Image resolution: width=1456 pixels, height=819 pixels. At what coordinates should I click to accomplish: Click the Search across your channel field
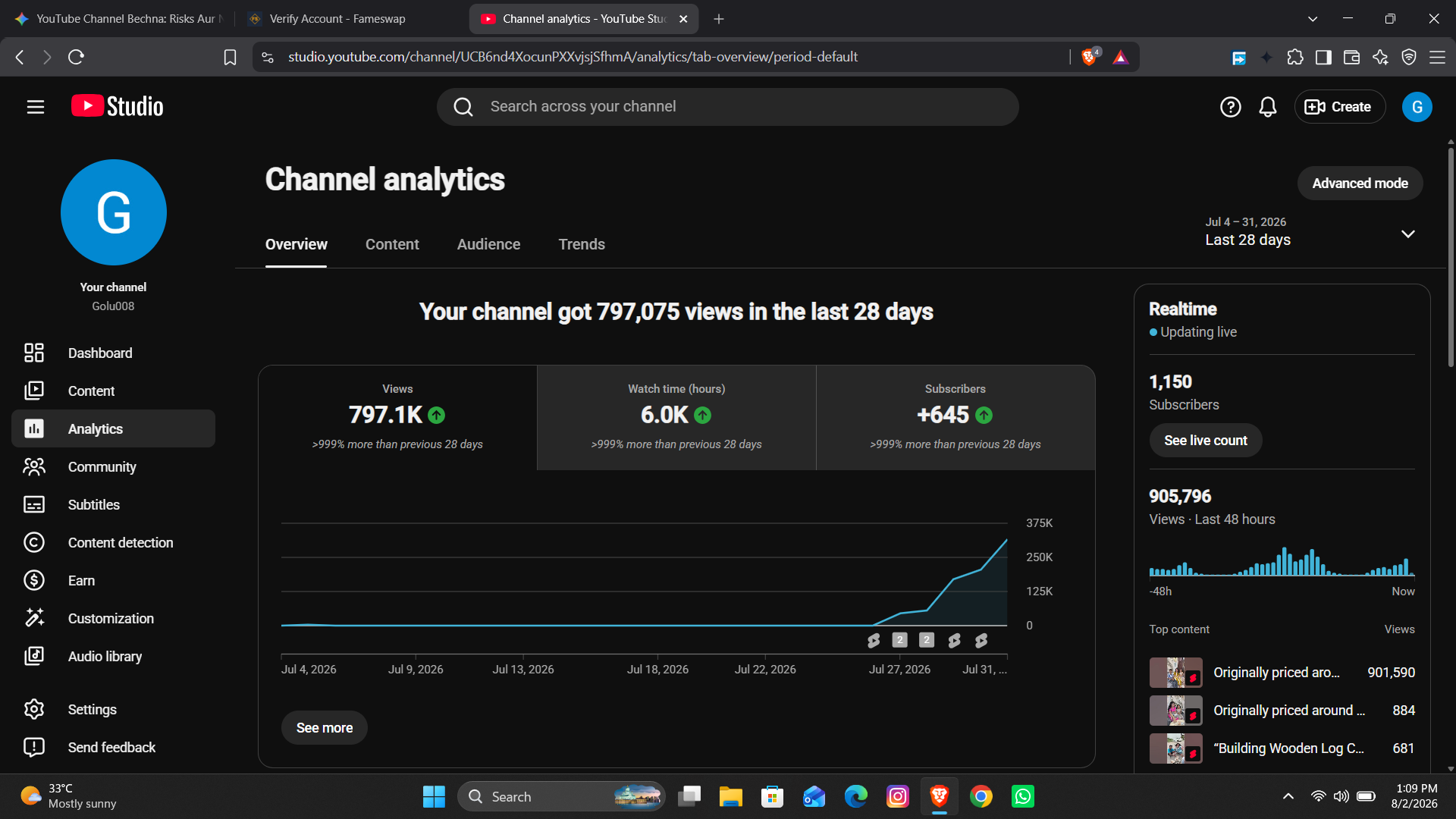tap(727, 107)
